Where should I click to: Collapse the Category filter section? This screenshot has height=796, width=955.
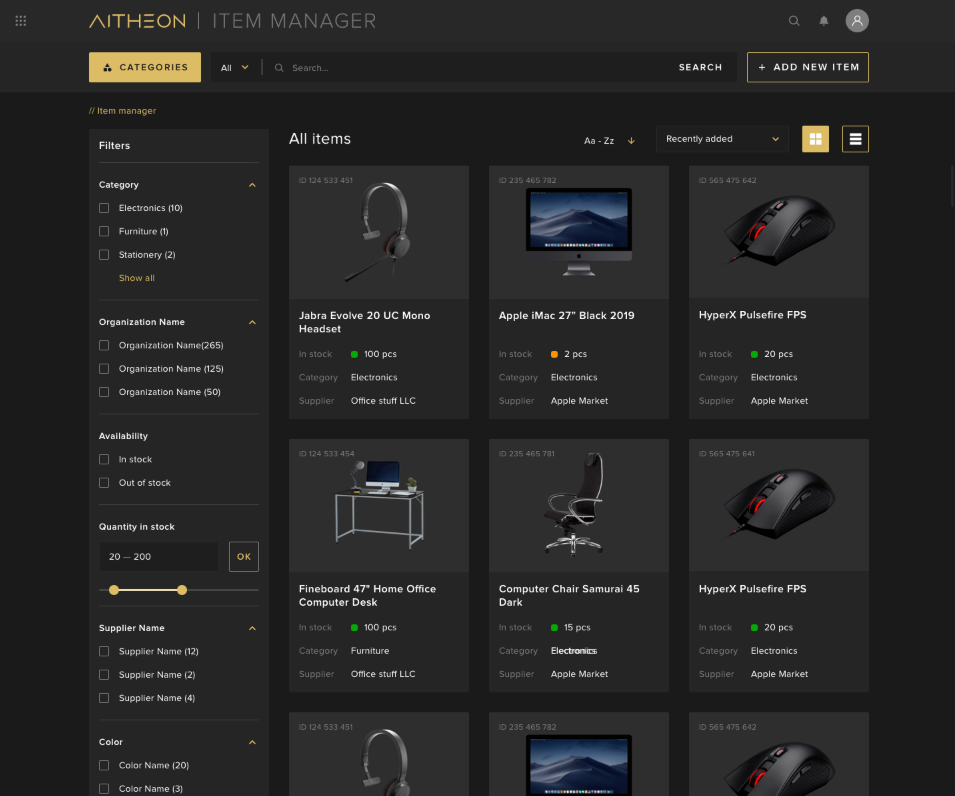(252, 185)
